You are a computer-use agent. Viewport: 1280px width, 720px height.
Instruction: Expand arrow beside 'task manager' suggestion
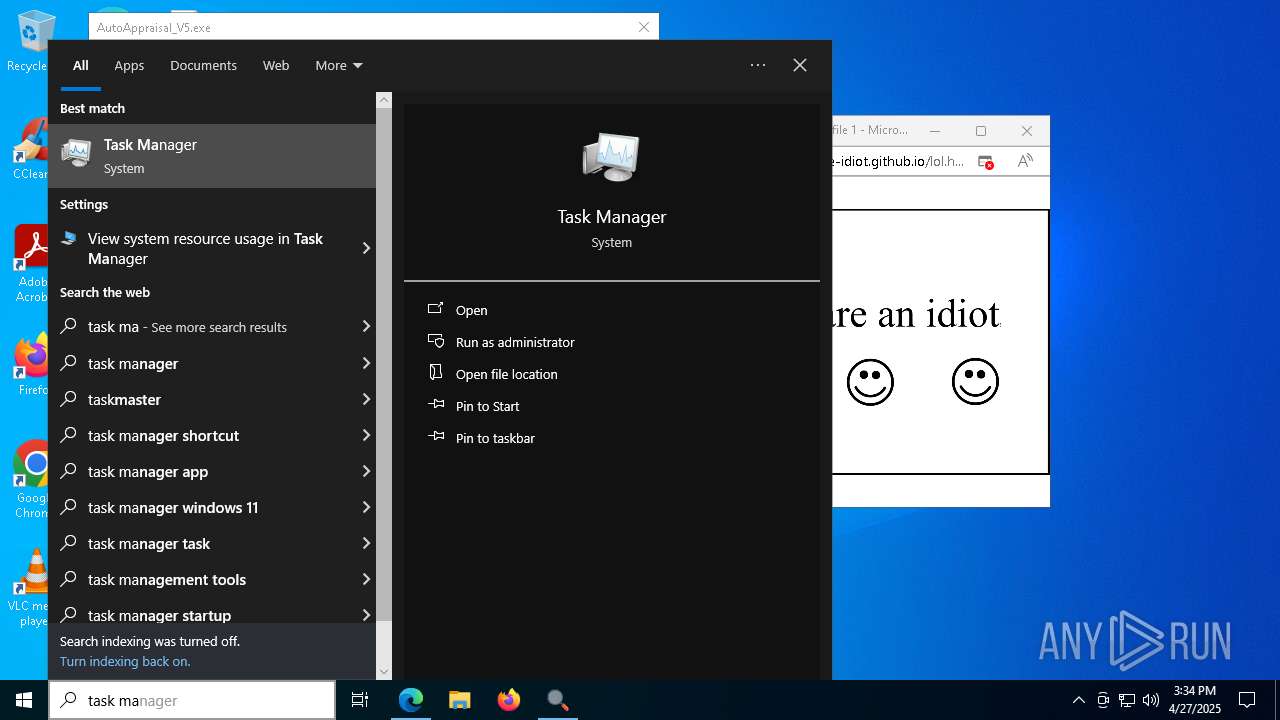366,363
